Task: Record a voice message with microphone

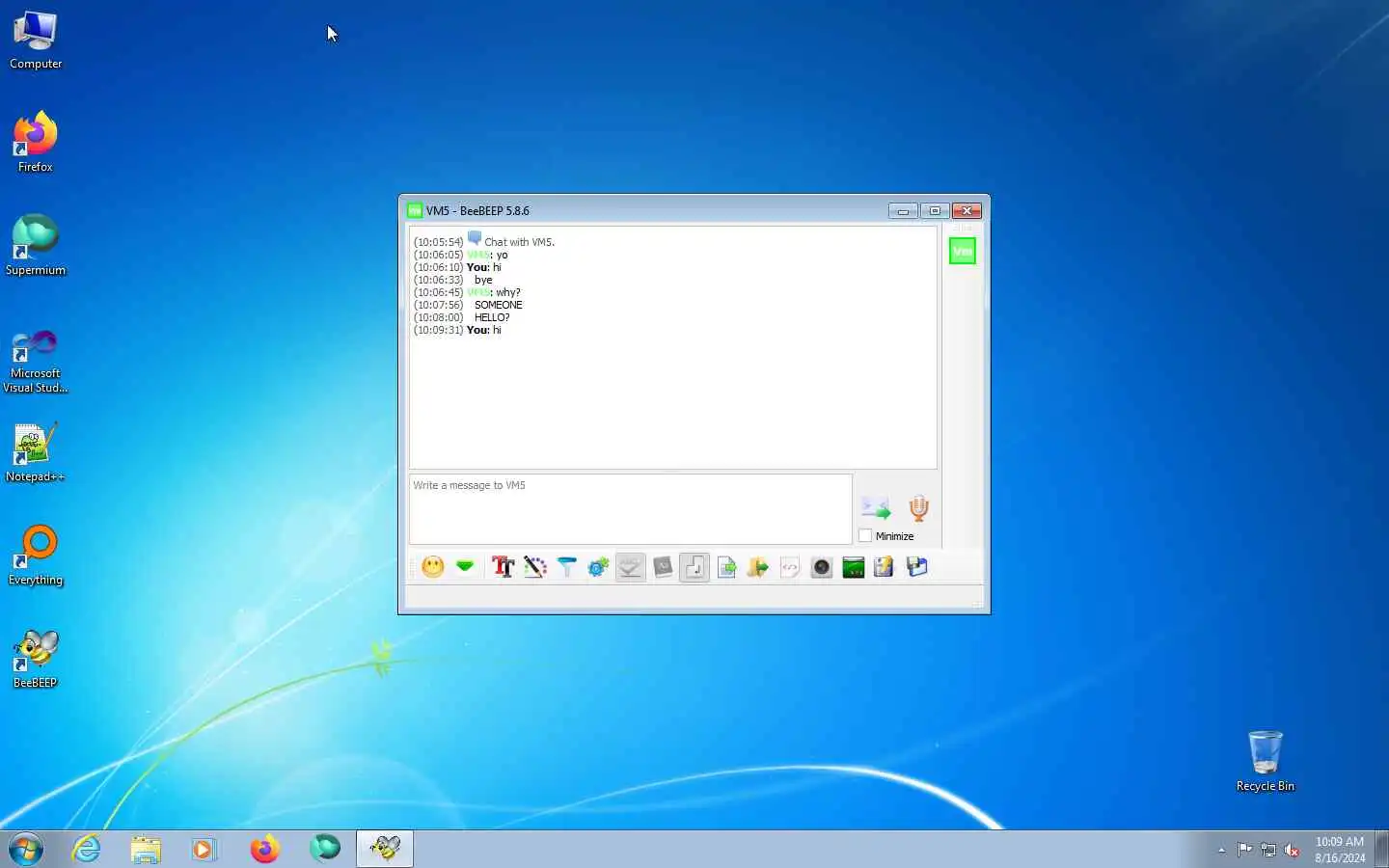Action: (x=918, y=508)
